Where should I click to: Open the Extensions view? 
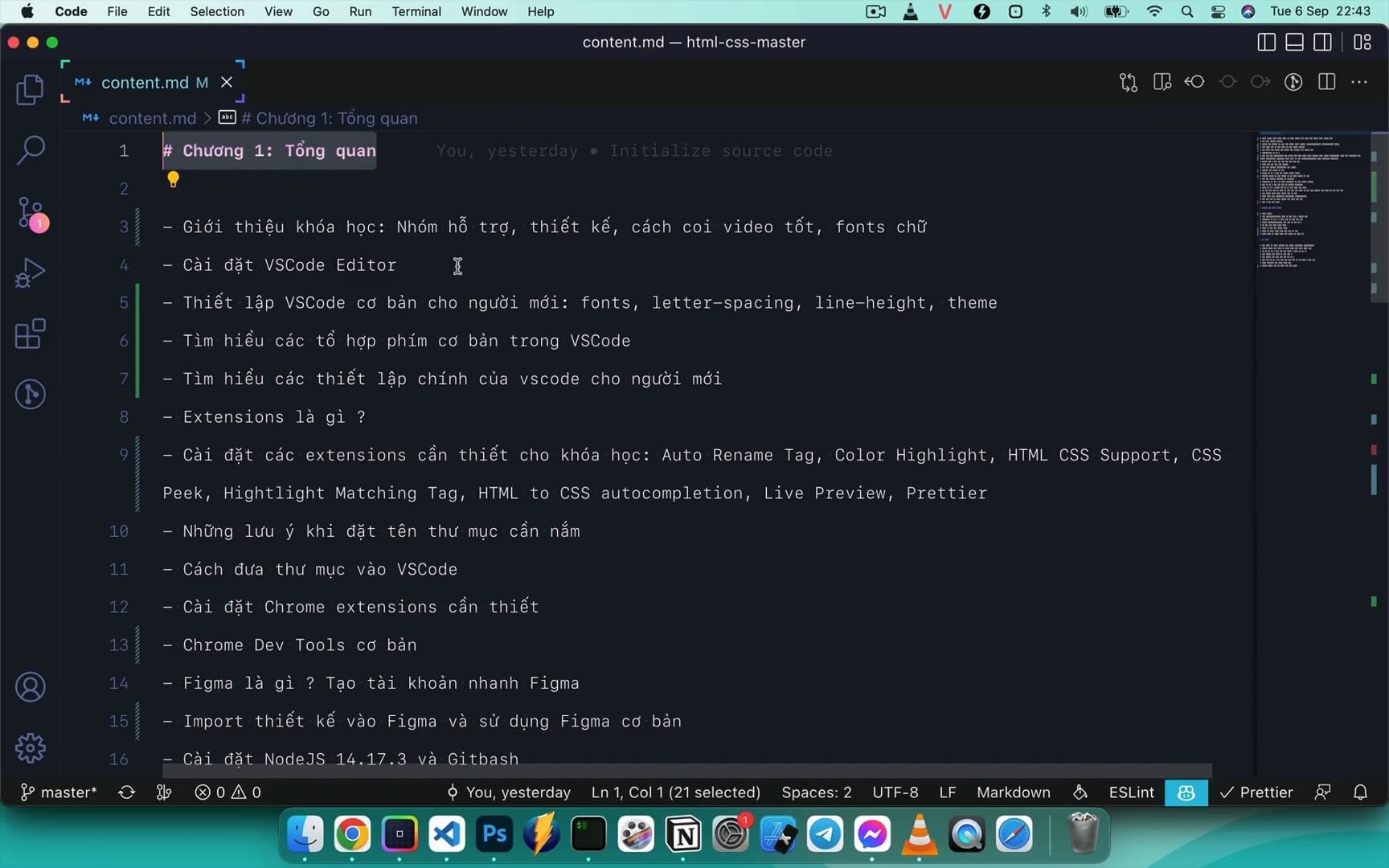30,334
